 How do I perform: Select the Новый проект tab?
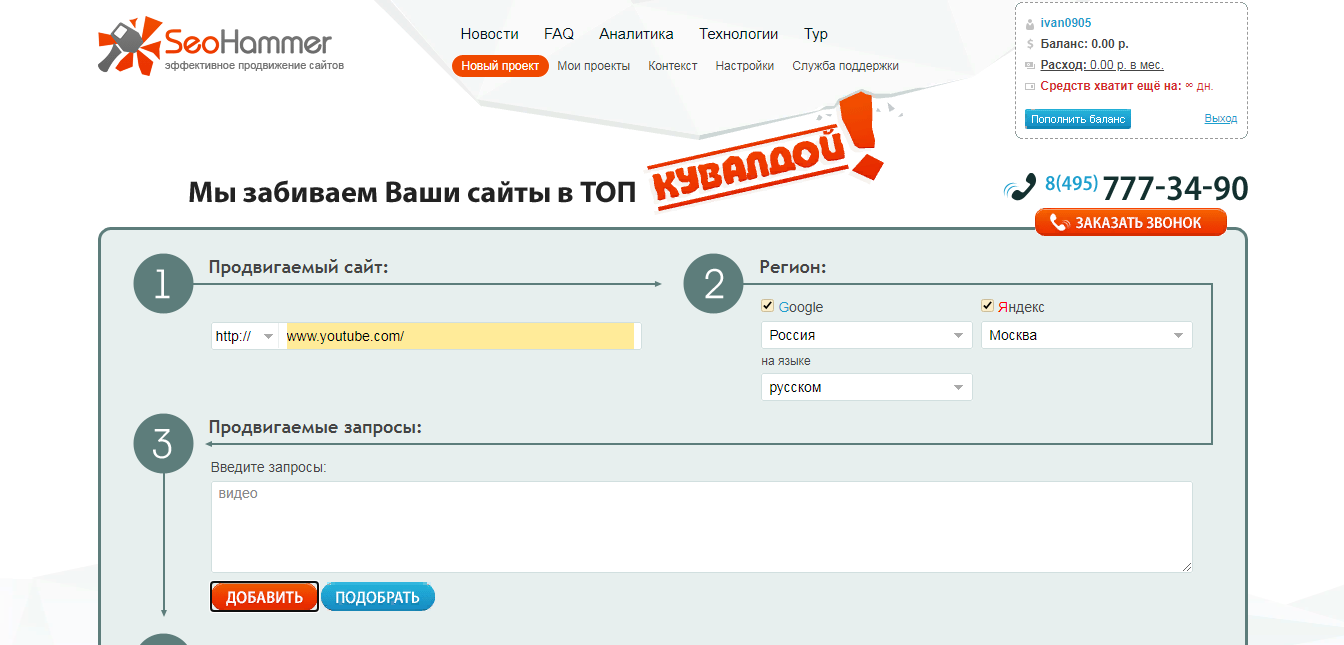coord(500,66)
